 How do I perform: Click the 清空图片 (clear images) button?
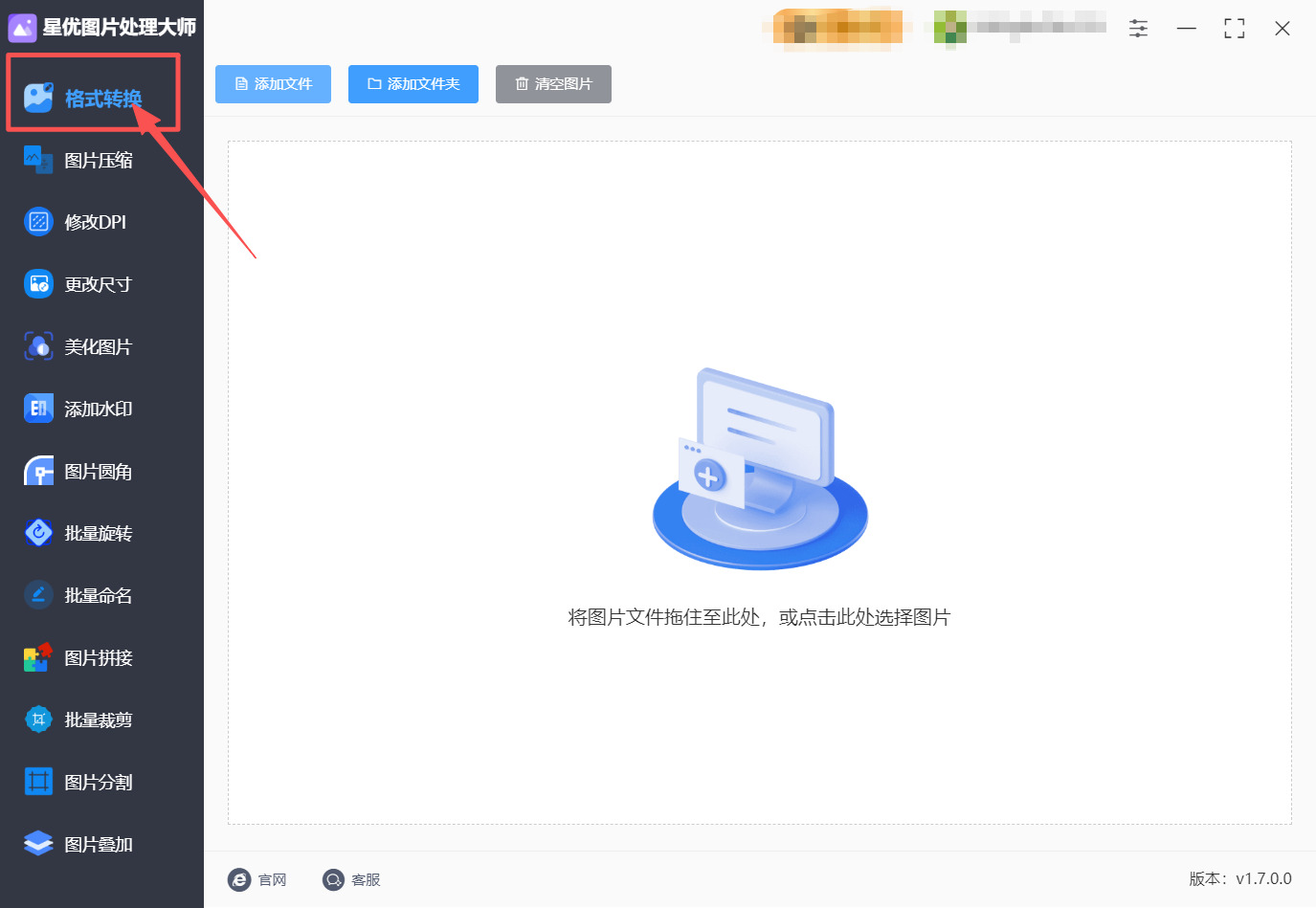click(x=553, y=84)
